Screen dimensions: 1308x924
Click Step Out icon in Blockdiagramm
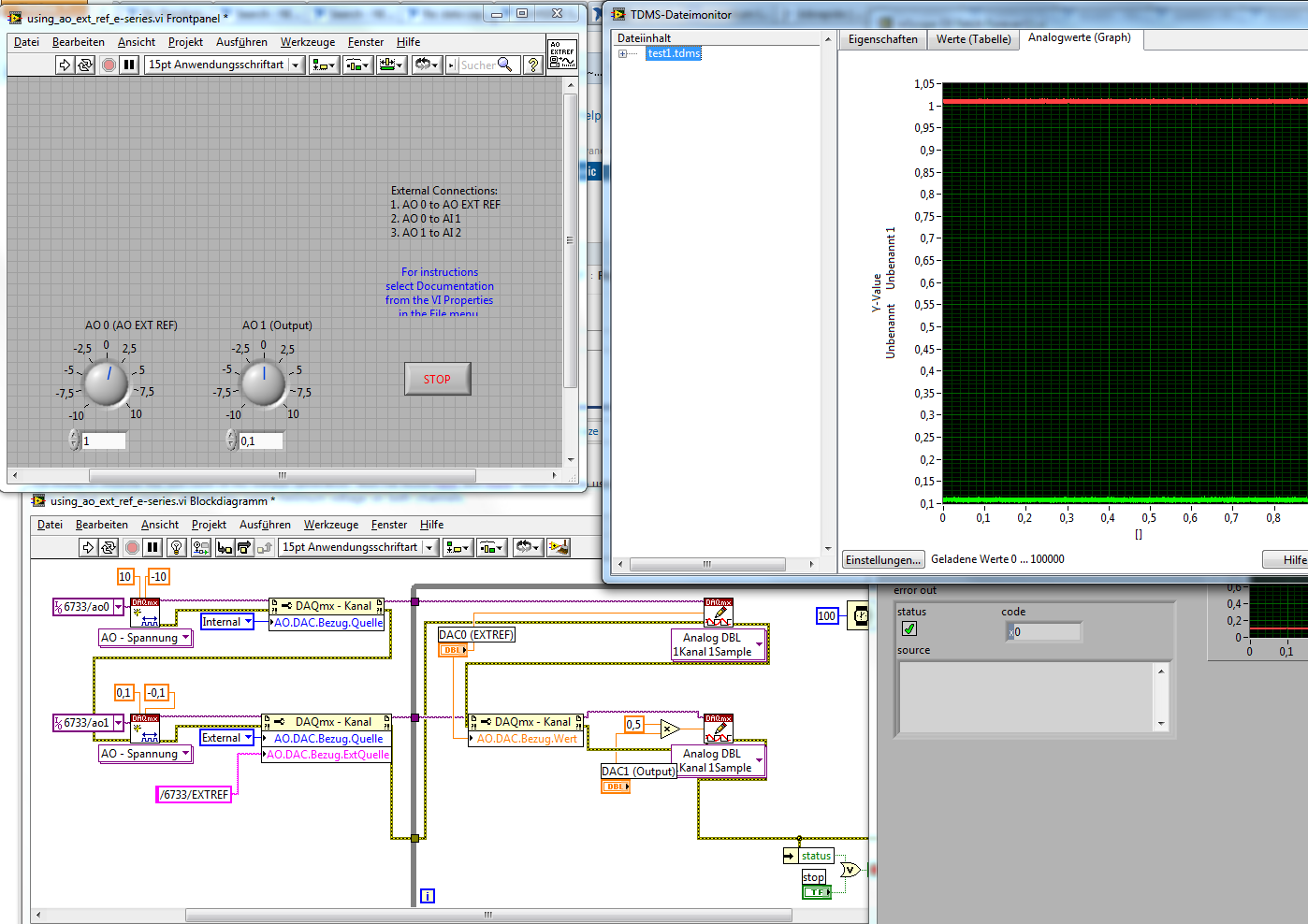[x=264, y=547]
